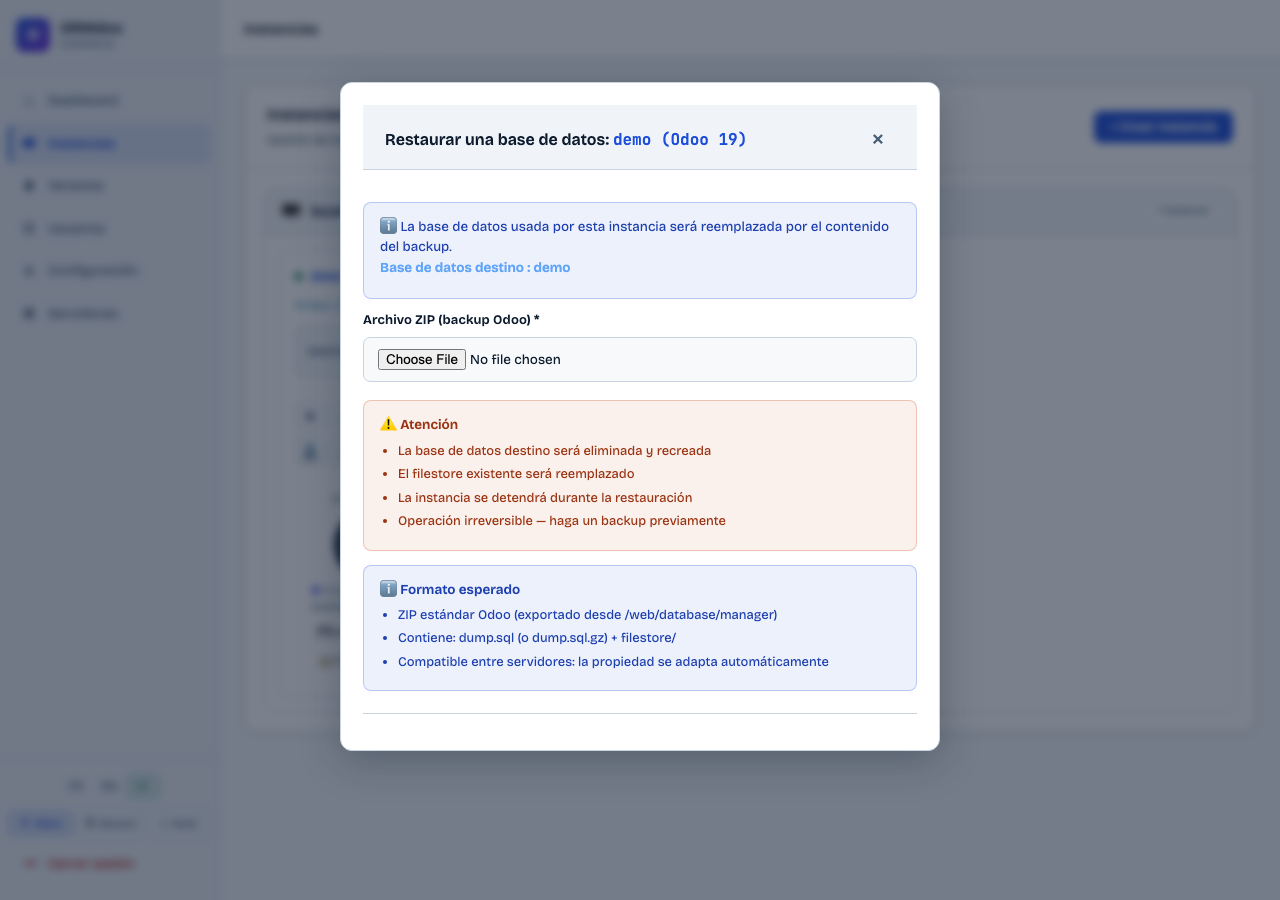Click the 'Restaurar una base de datos:' title
The width and height of the screenshot is (1280, 900).
tap(497, 140)
